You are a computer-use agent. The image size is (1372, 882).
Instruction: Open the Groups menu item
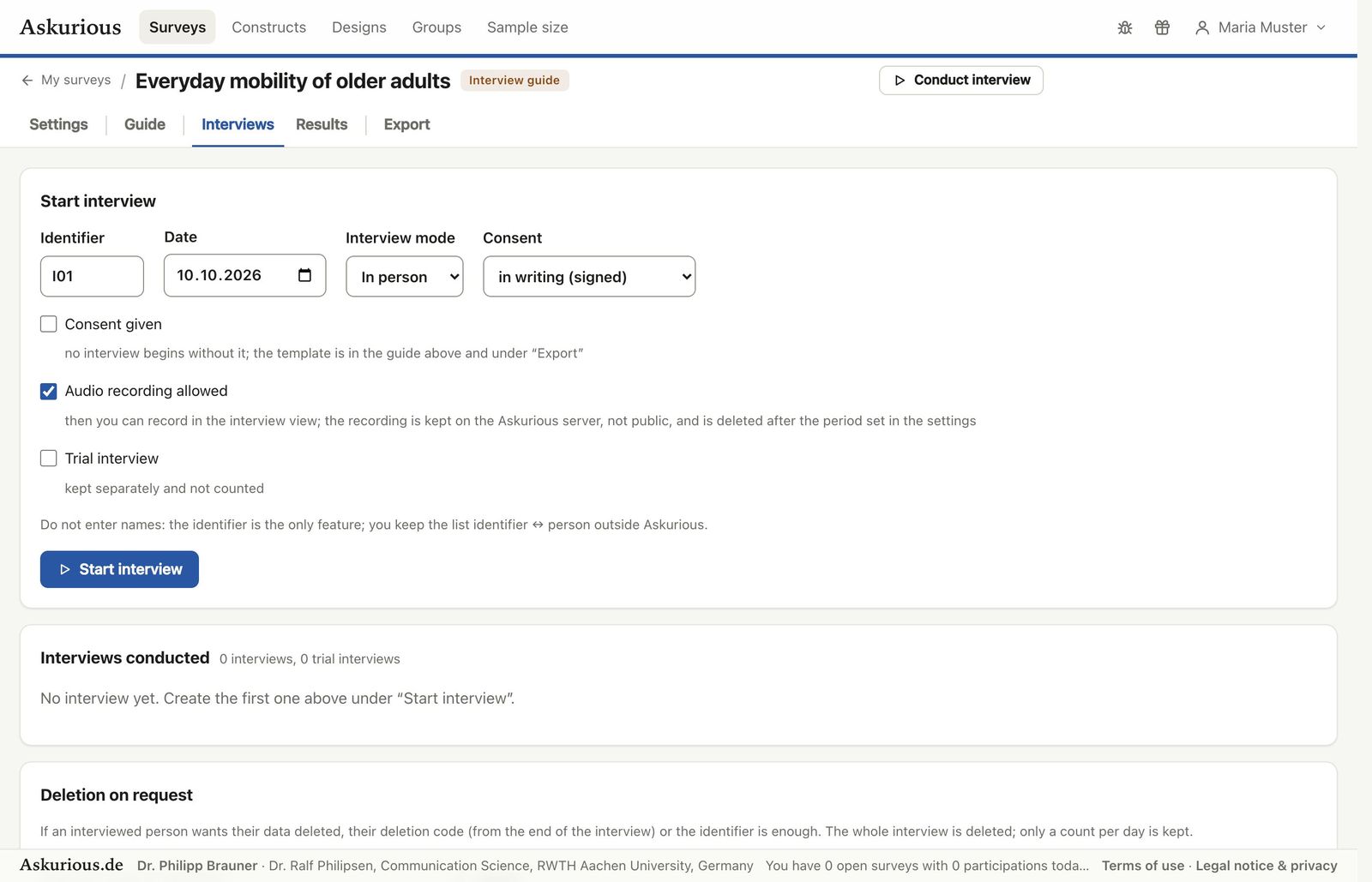[436, 27]
